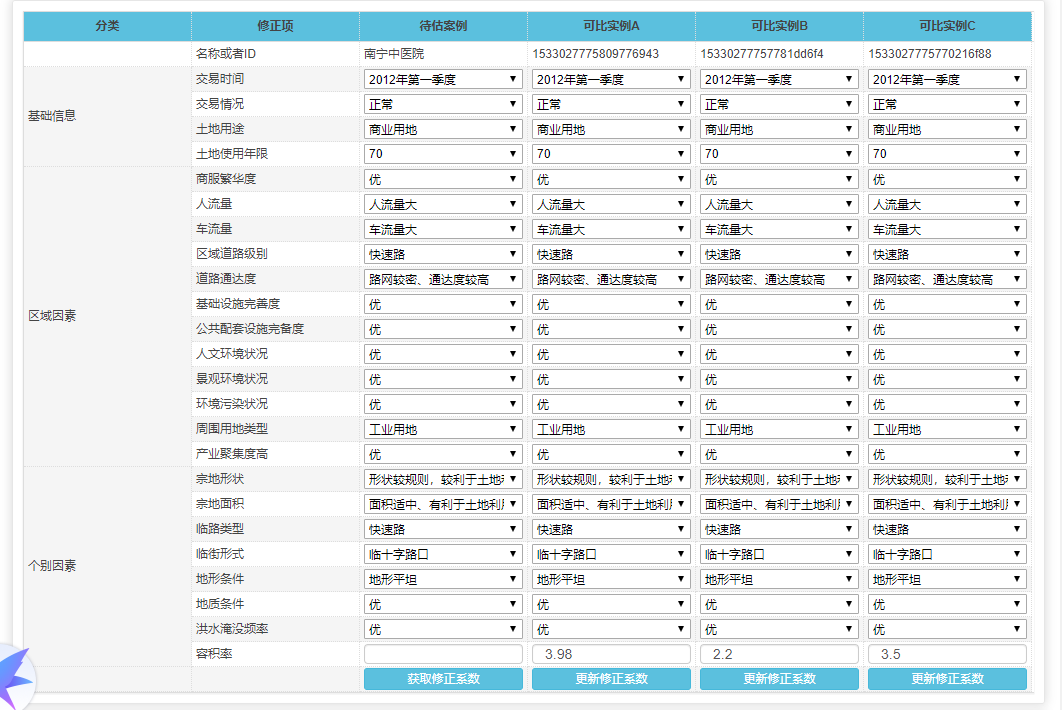Click the 区域因素 category cell

(107, 316)
